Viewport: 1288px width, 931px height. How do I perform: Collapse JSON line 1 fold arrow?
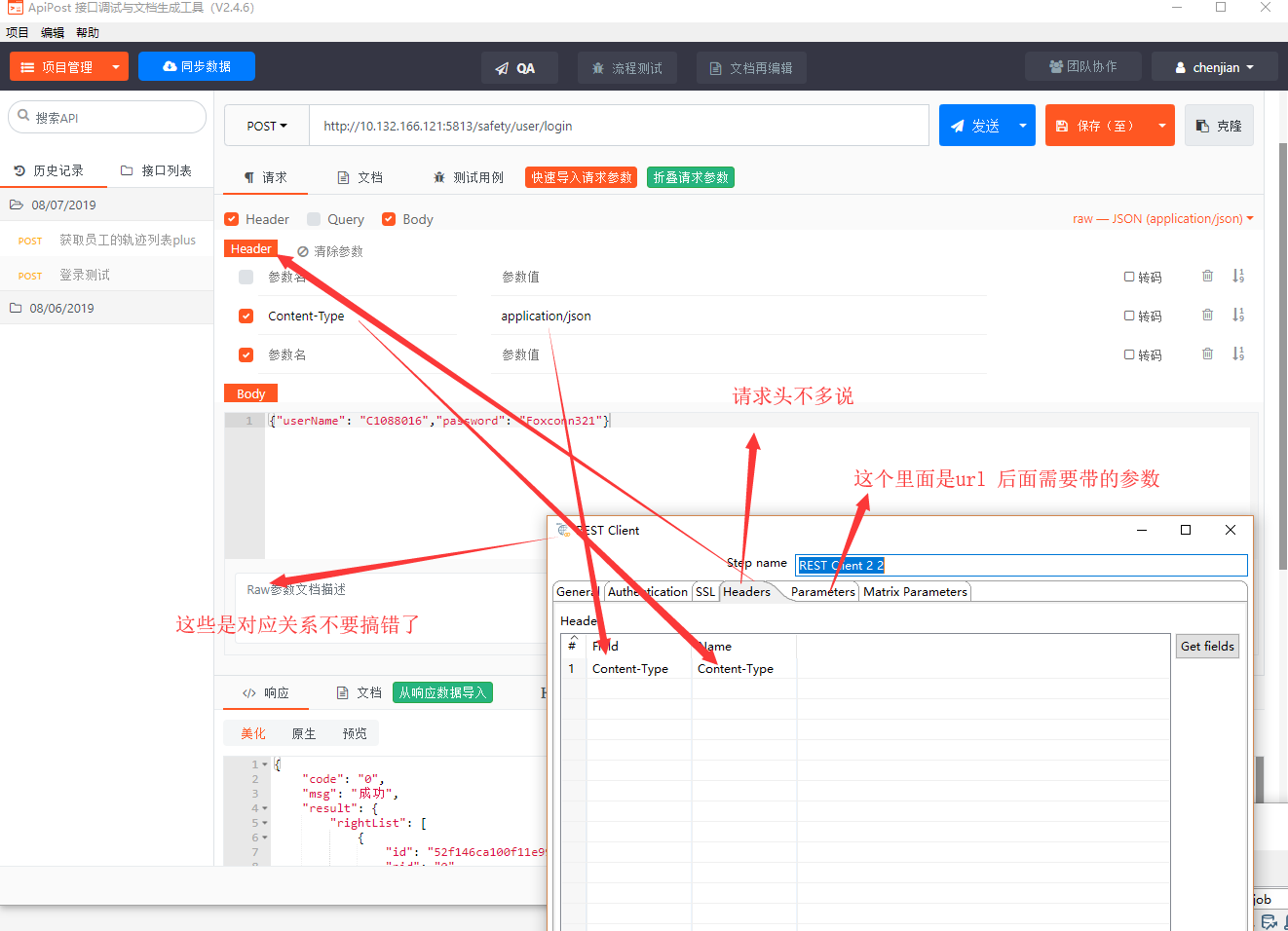click(265, 764)
